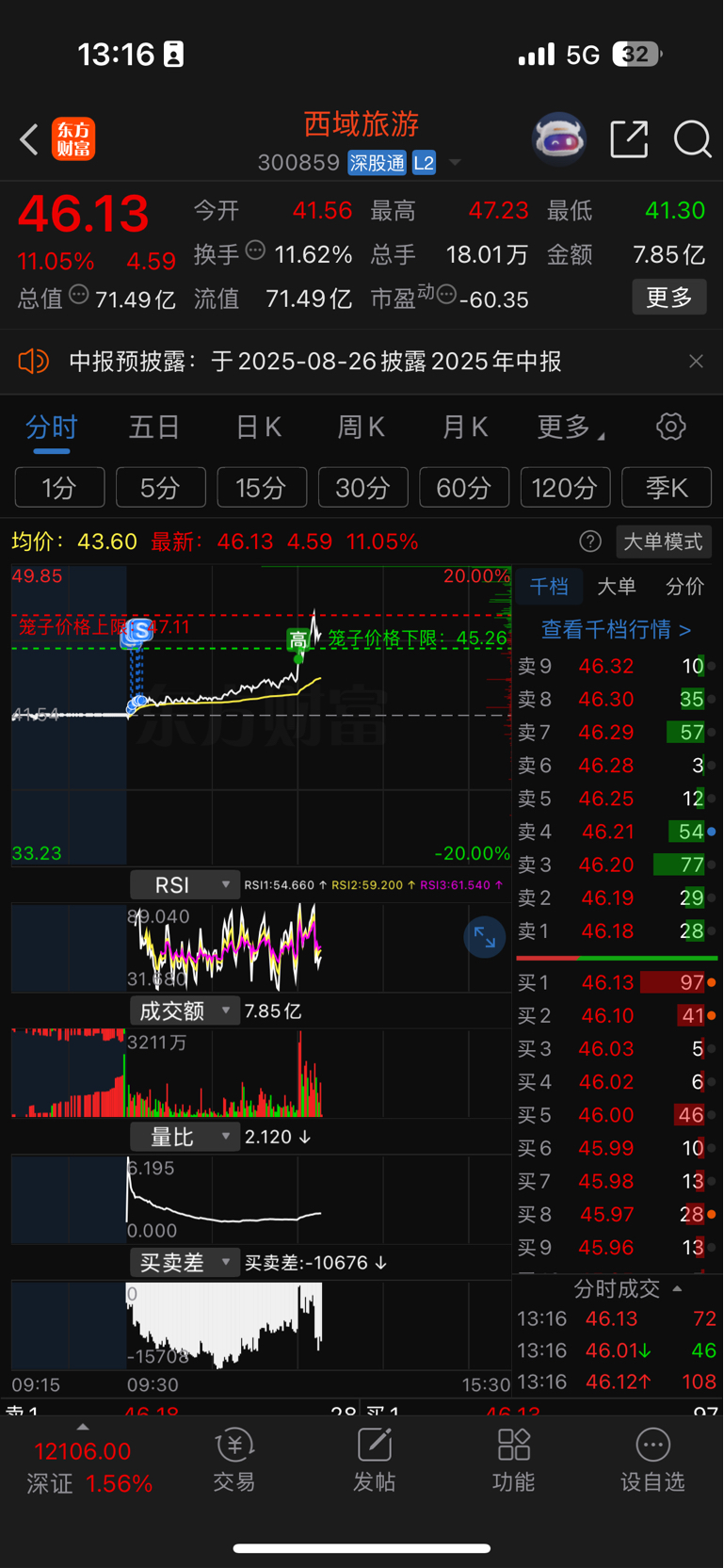Screen dimensions: 724x1568
Task: Tap the 深股通 badge
Action: tap(377, 163)
